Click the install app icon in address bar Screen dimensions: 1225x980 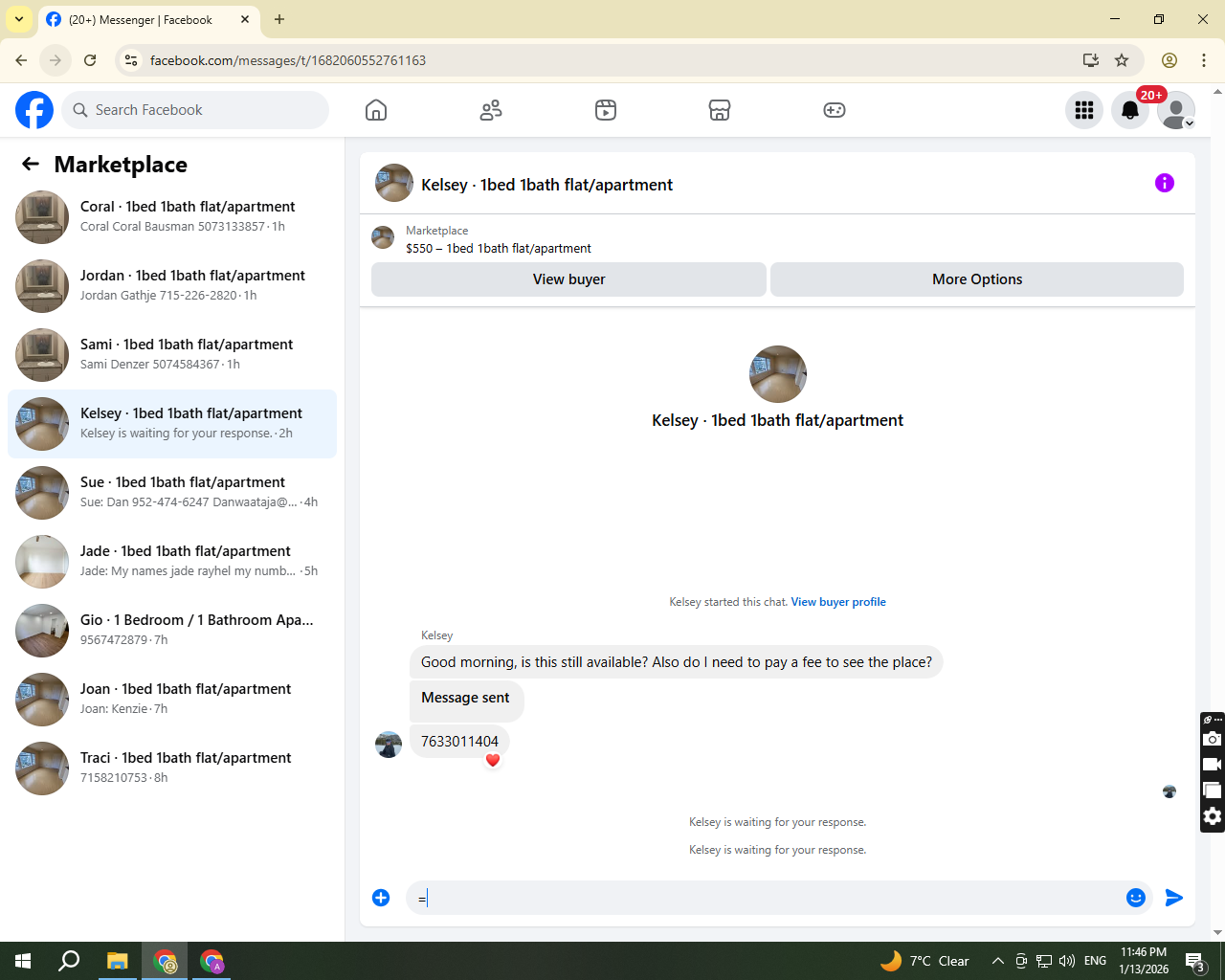coord(1091,60)
